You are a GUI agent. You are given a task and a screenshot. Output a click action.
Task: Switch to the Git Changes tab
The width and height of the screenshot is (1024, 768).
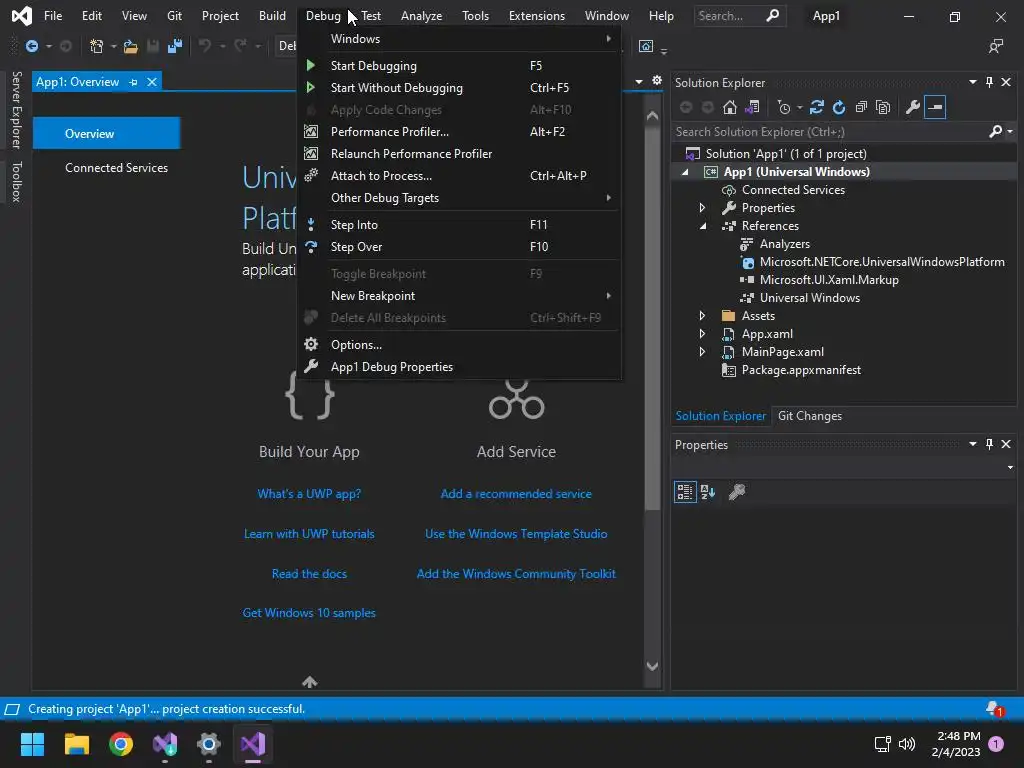pos(810,416)
